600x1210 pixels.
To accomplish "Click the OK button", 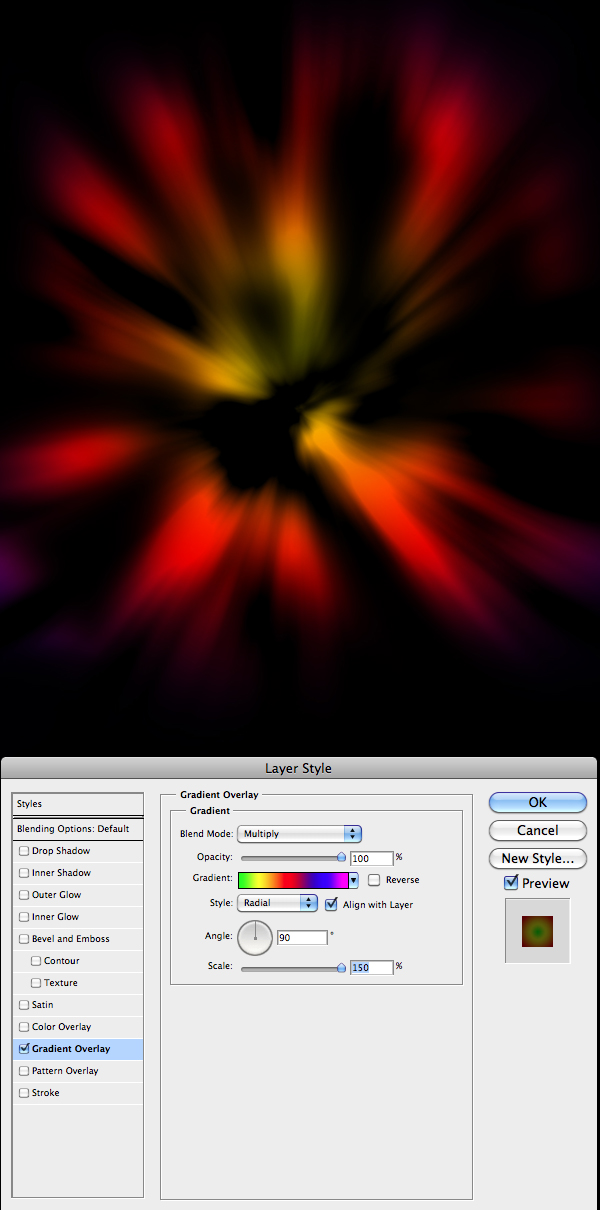I will pos(538,802).
